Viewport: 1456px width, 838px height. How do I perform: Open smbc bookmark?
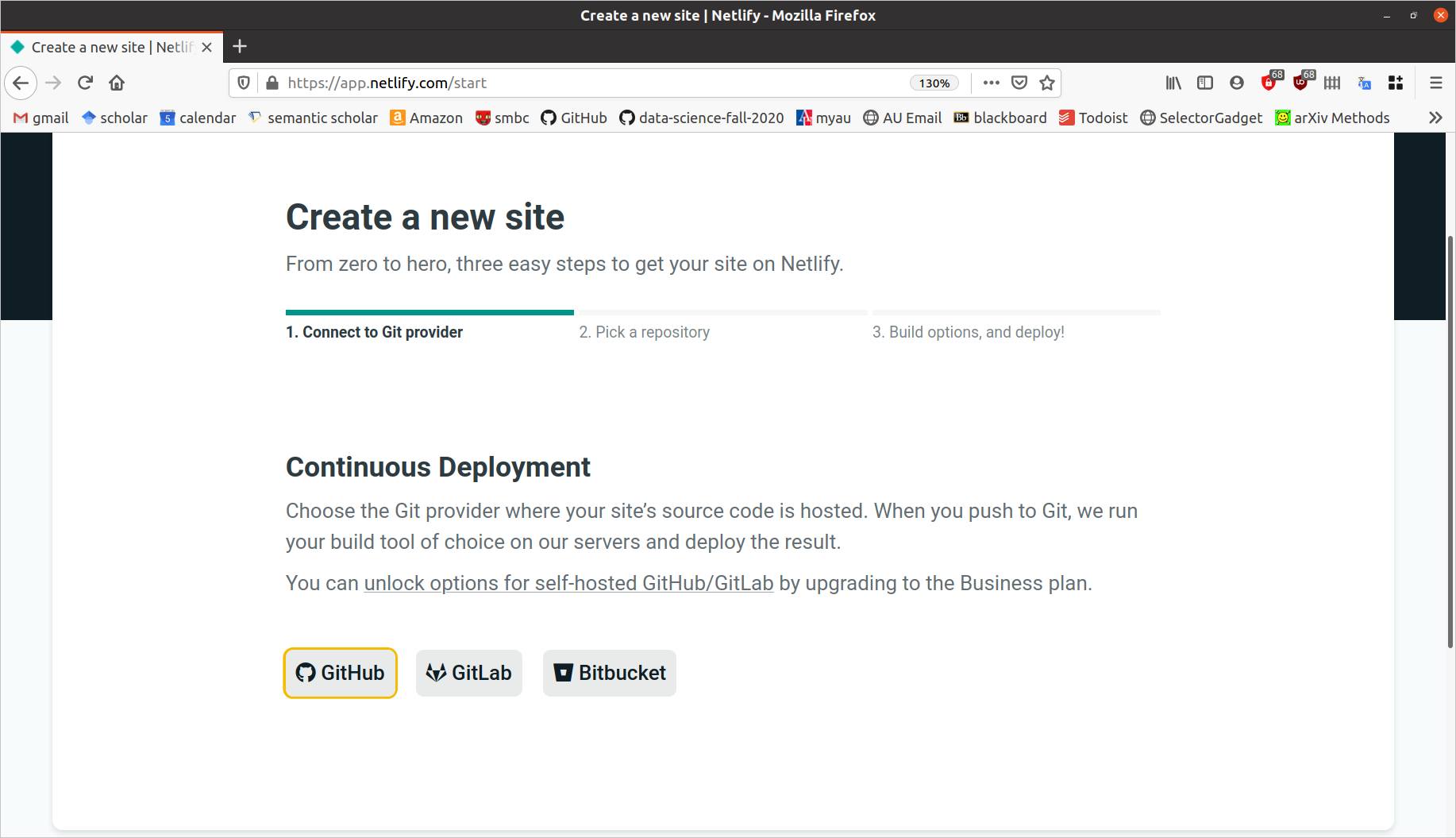click(503, 118)
